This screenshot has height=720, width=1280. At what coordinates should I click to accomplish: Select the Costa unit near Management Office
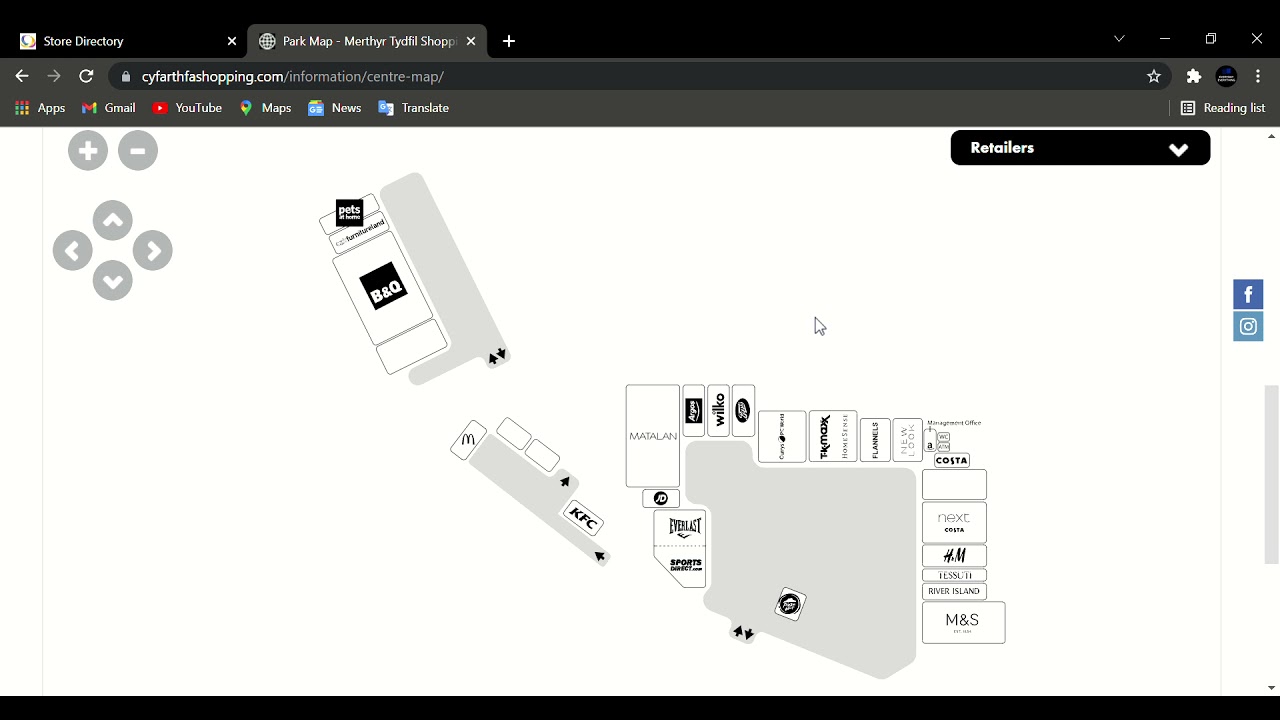[x=952, y=461]
